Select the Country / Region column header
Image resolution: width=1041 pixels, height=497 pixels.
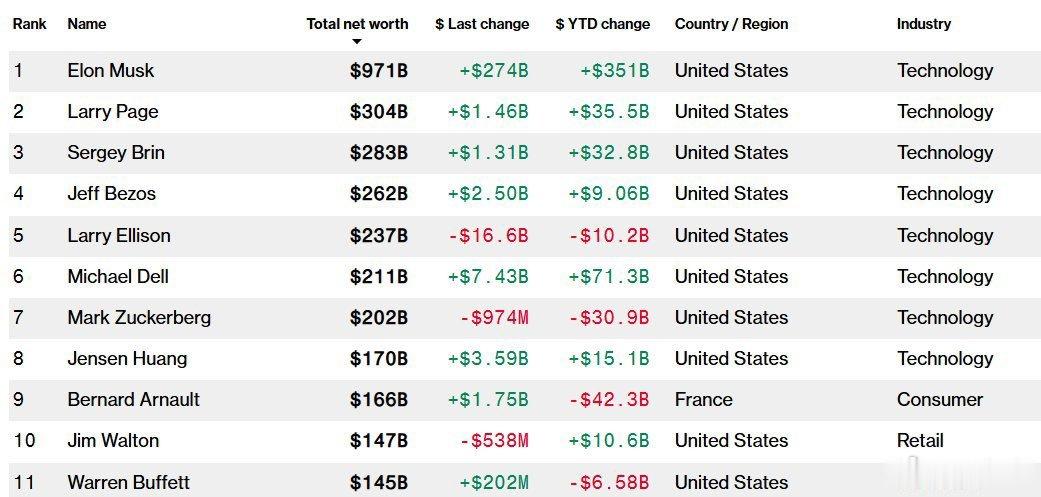[732, 24]
